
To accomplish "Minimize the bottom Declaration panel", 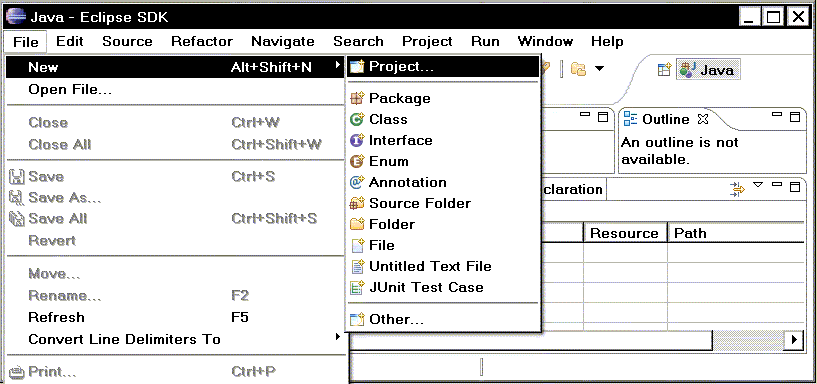I will [777, 185].
